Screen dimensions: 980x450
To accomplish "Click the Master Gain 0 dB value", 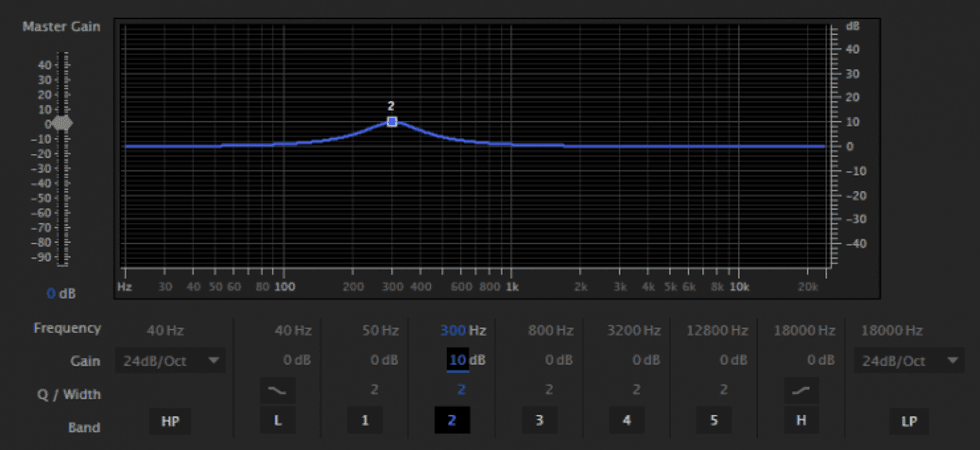I will click(61, 293).
